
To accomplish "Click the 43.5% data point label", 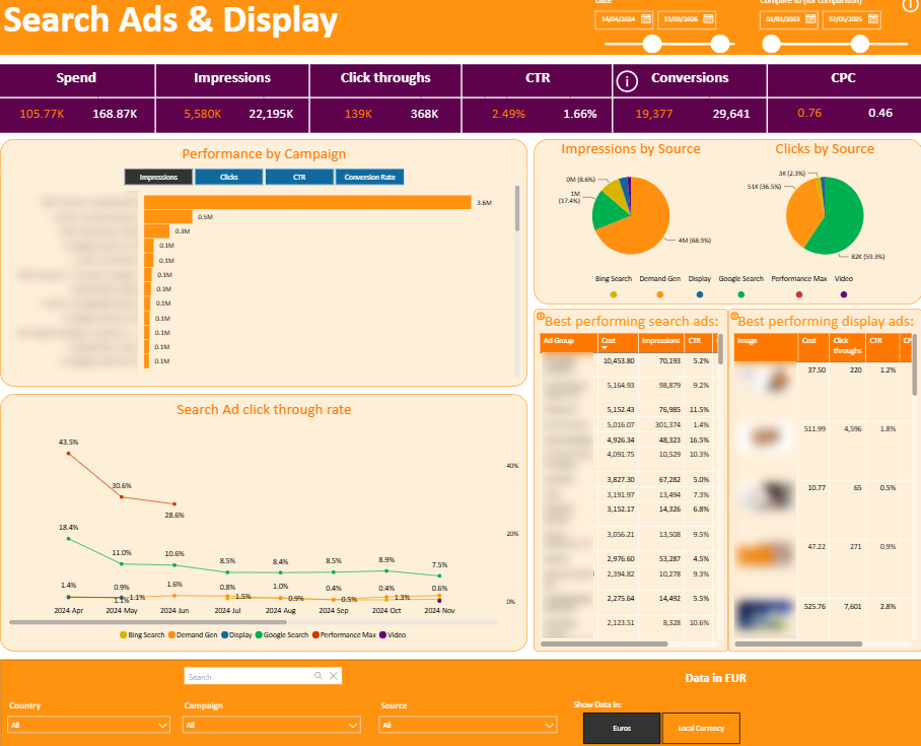I will (68, 442).
